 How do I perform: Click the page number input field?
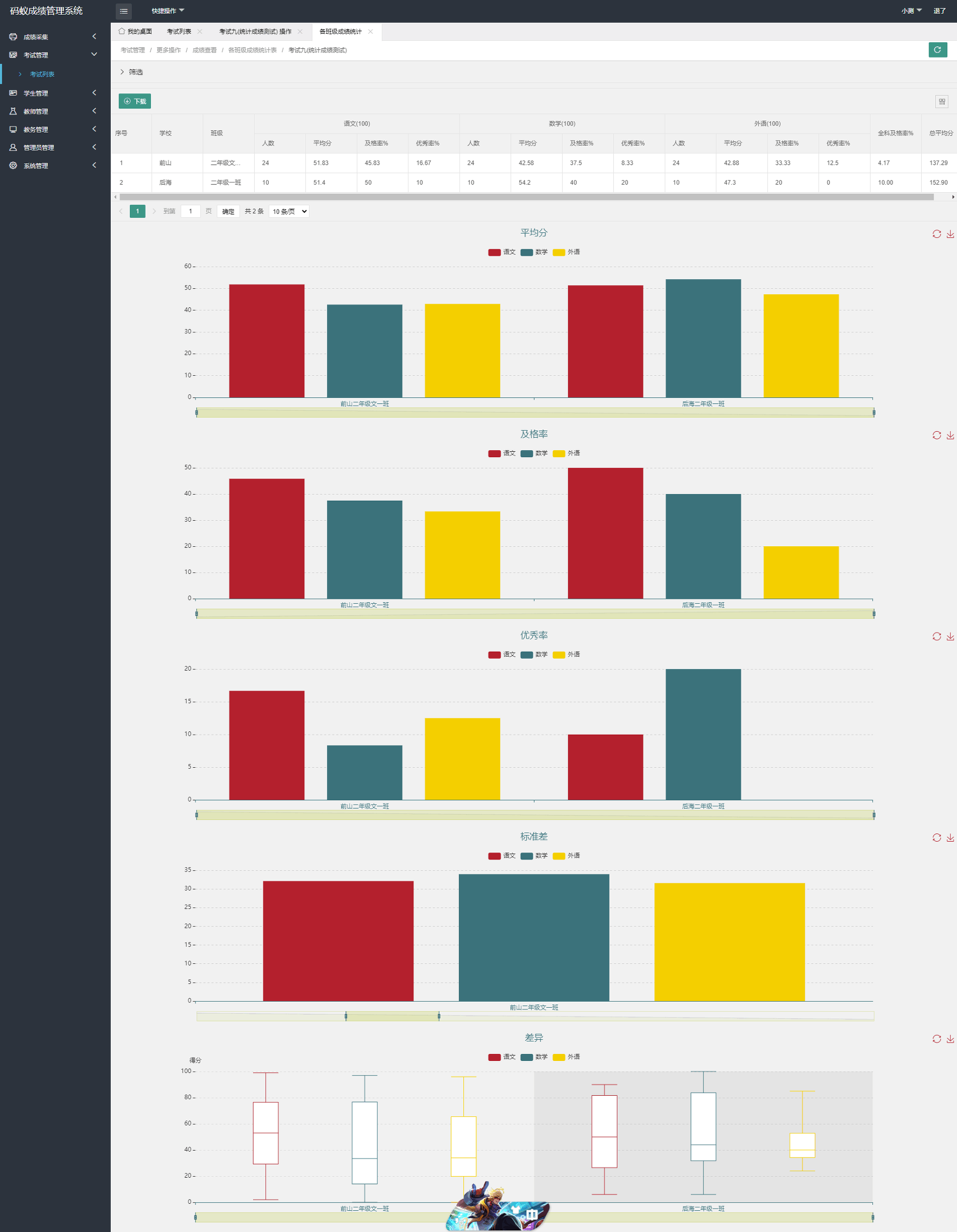point(191,212)
